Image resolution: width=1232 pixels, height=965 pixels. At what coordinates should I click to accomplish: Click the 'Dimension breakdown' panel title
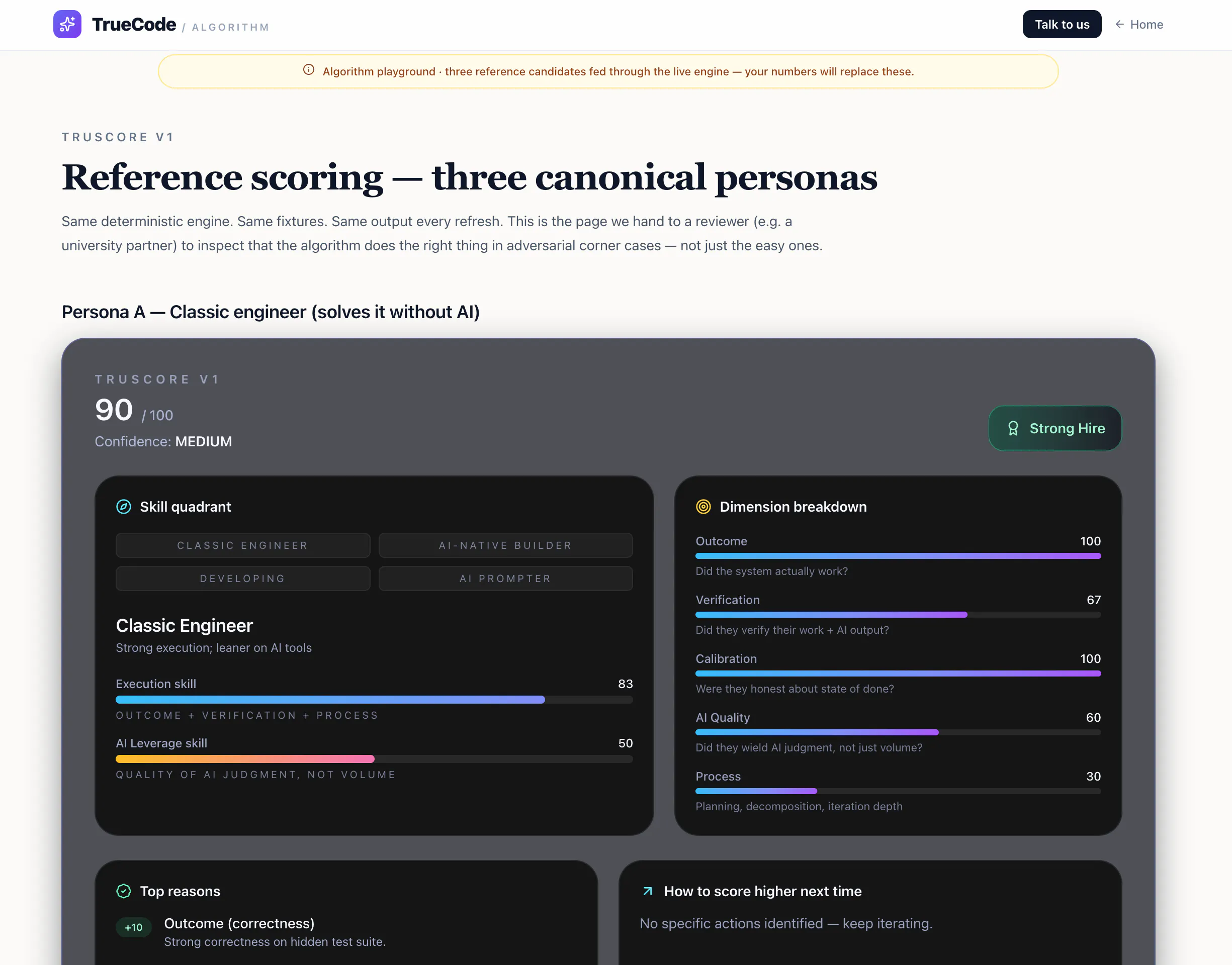pyautogui.click(x=793, y=507)
